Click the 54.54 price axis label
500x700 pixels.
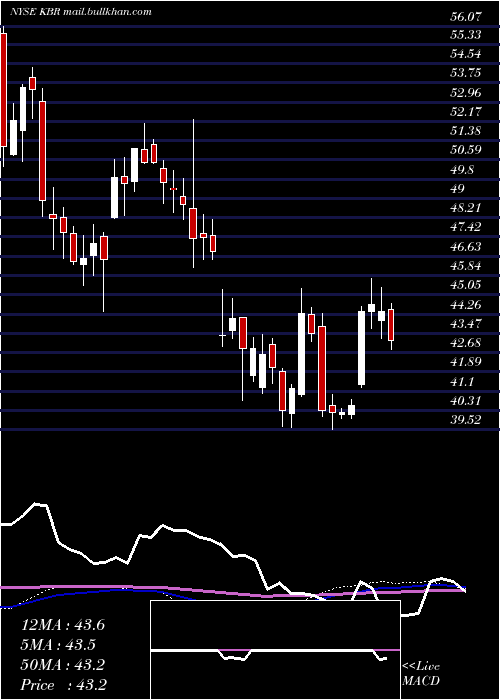pos(466,54)
